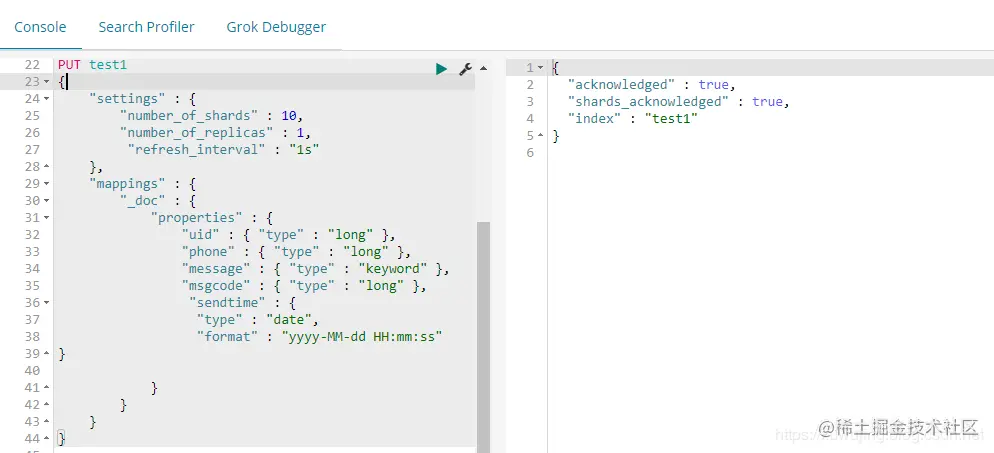Toggle the fold marker at line 28
The image size is (994, 453).
47,167
